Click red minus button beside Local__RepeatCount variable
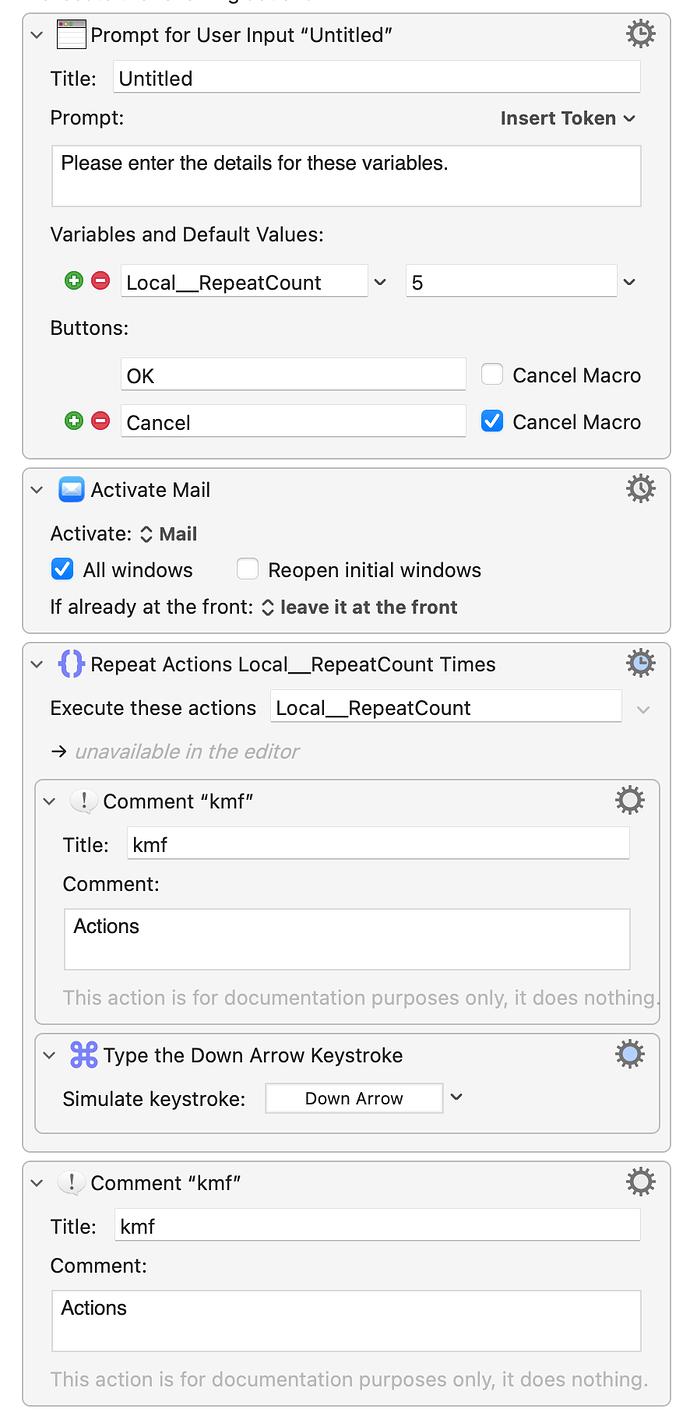690x1415 pixels. (100, 282)
